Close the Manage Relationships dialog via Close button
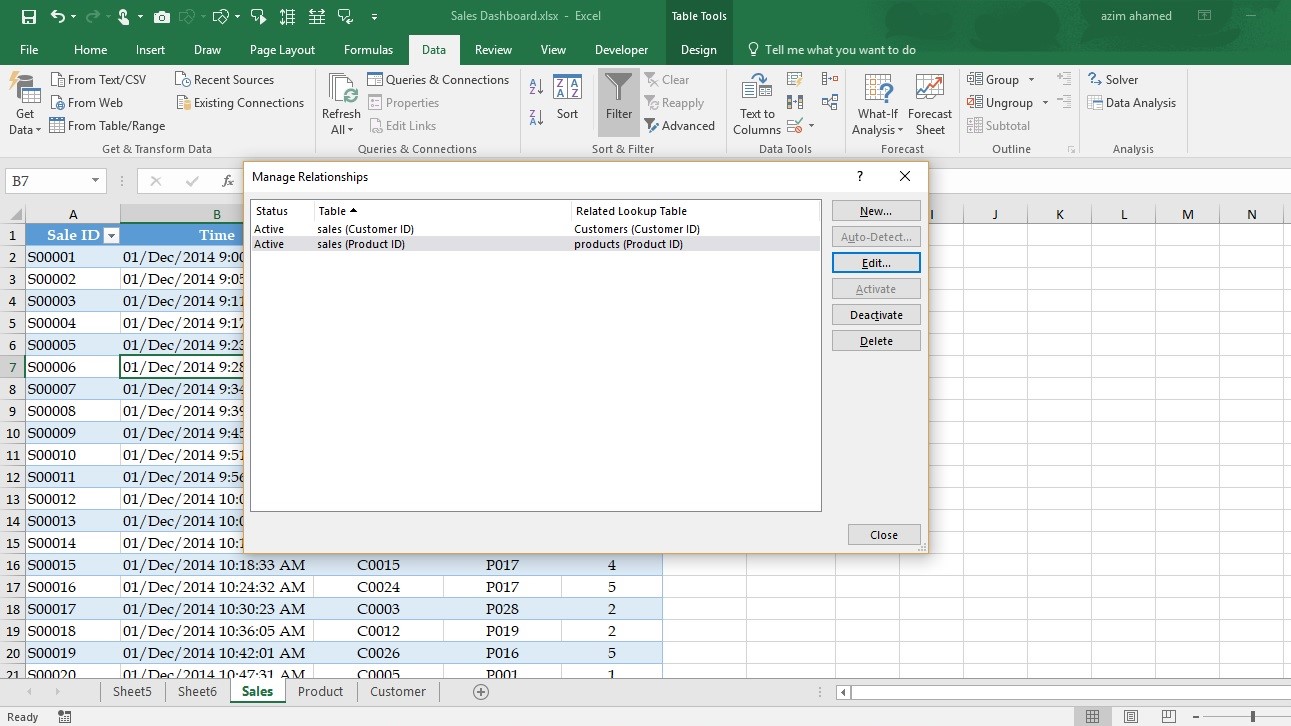This screenshot has width=1291, height=726. (x=884, y=535)
